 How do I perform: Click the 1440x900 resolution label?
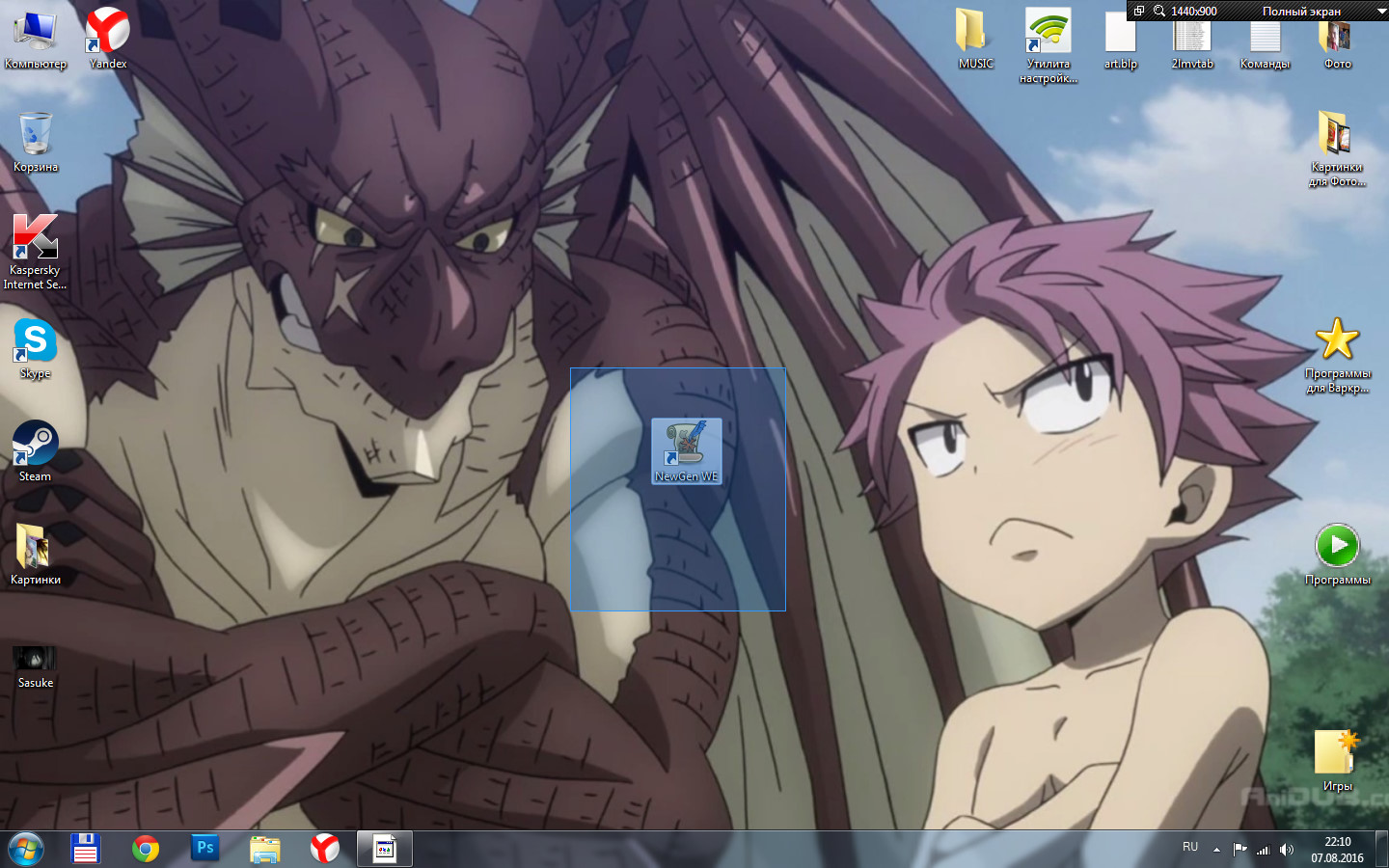pyautogui.click(x=1194, y=12)
